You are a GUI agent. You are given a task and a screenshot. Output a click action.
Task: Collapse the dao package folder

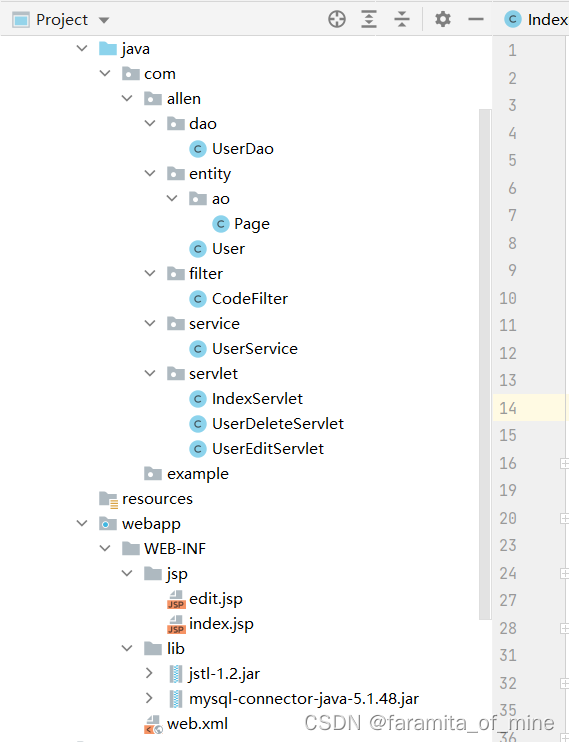(150, 124)
